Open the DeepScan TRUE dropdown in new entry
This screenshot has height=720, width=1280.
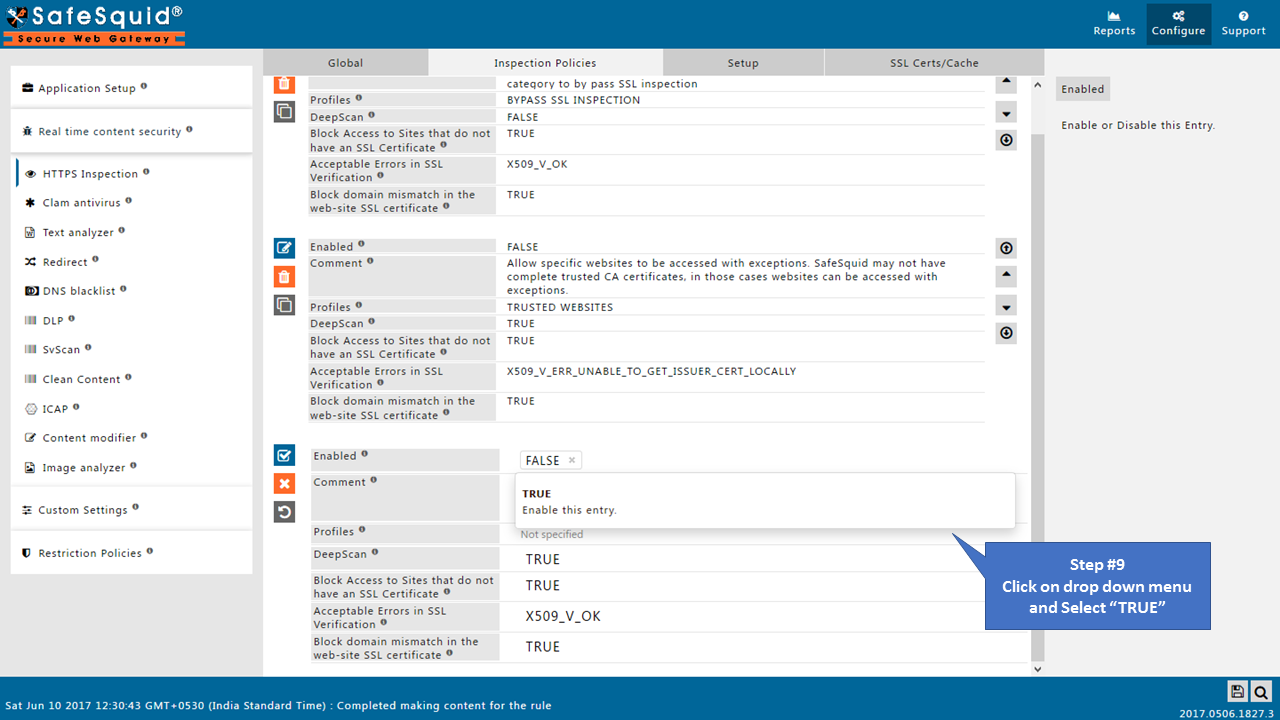750,559
